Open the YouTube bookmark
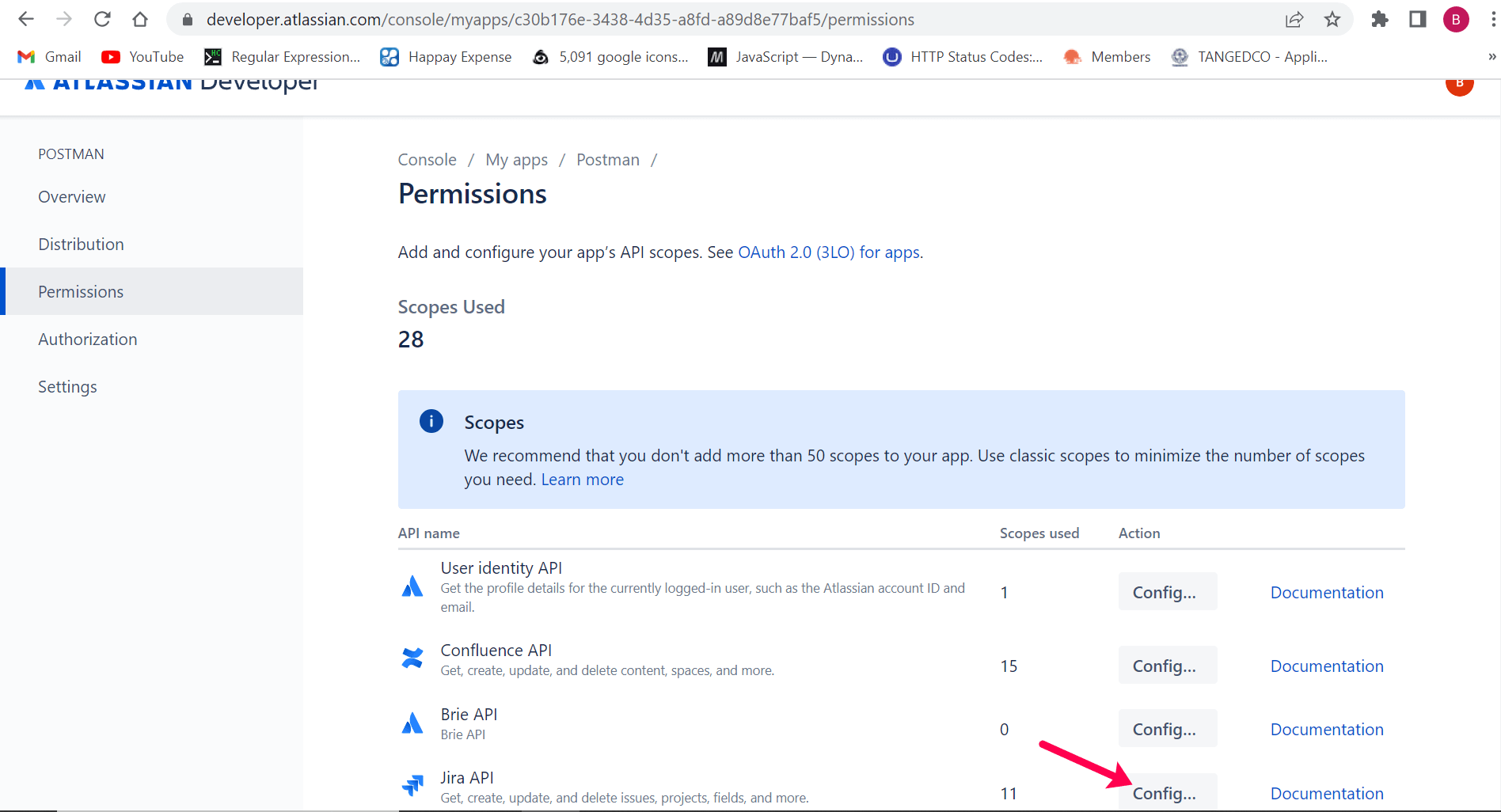Viewport: 1501px width, 812px height. [x=142, y=56]
